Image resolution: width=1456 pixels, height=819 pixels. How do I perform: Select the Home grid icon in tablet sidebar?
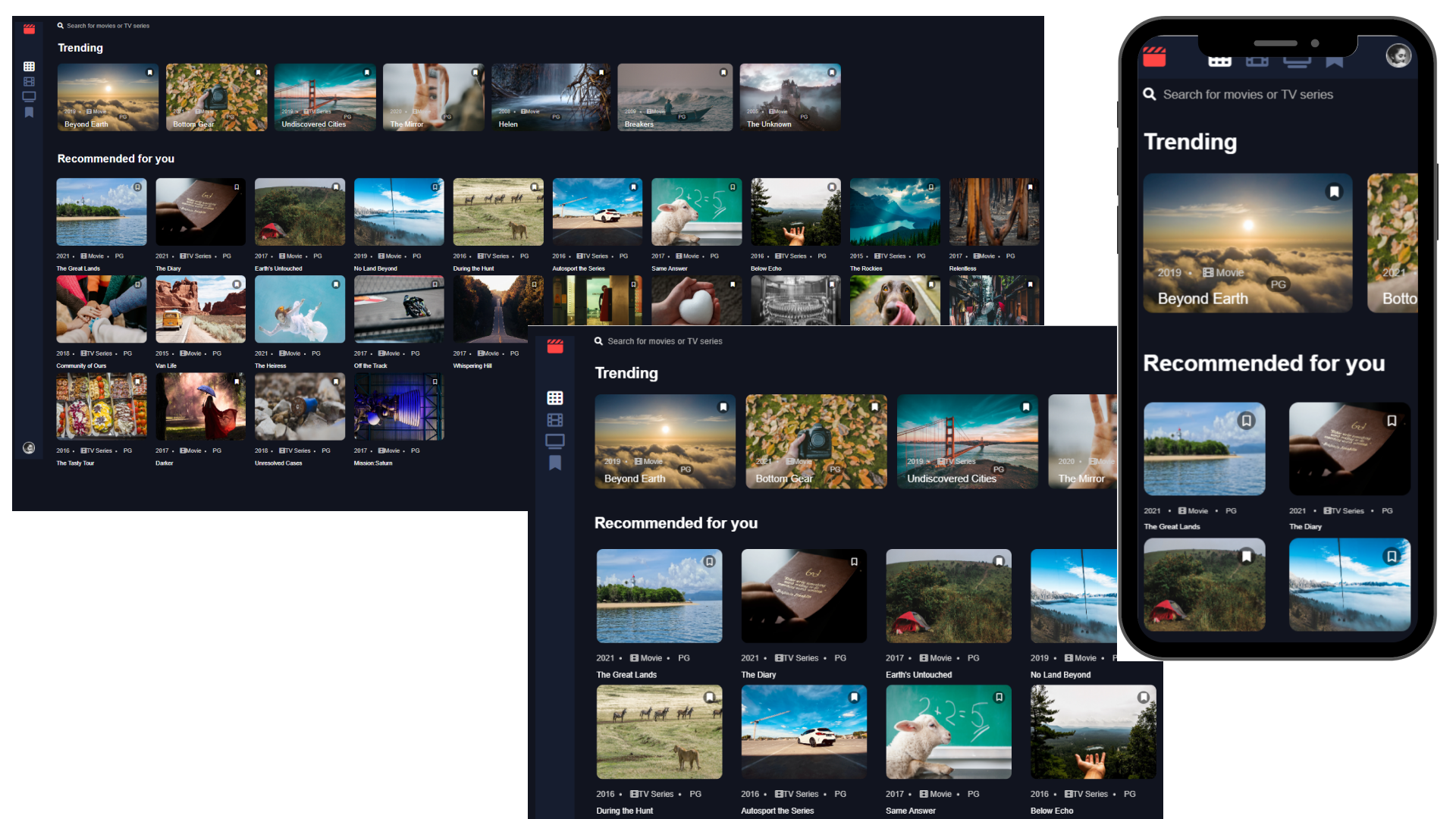tap(555, 398)
